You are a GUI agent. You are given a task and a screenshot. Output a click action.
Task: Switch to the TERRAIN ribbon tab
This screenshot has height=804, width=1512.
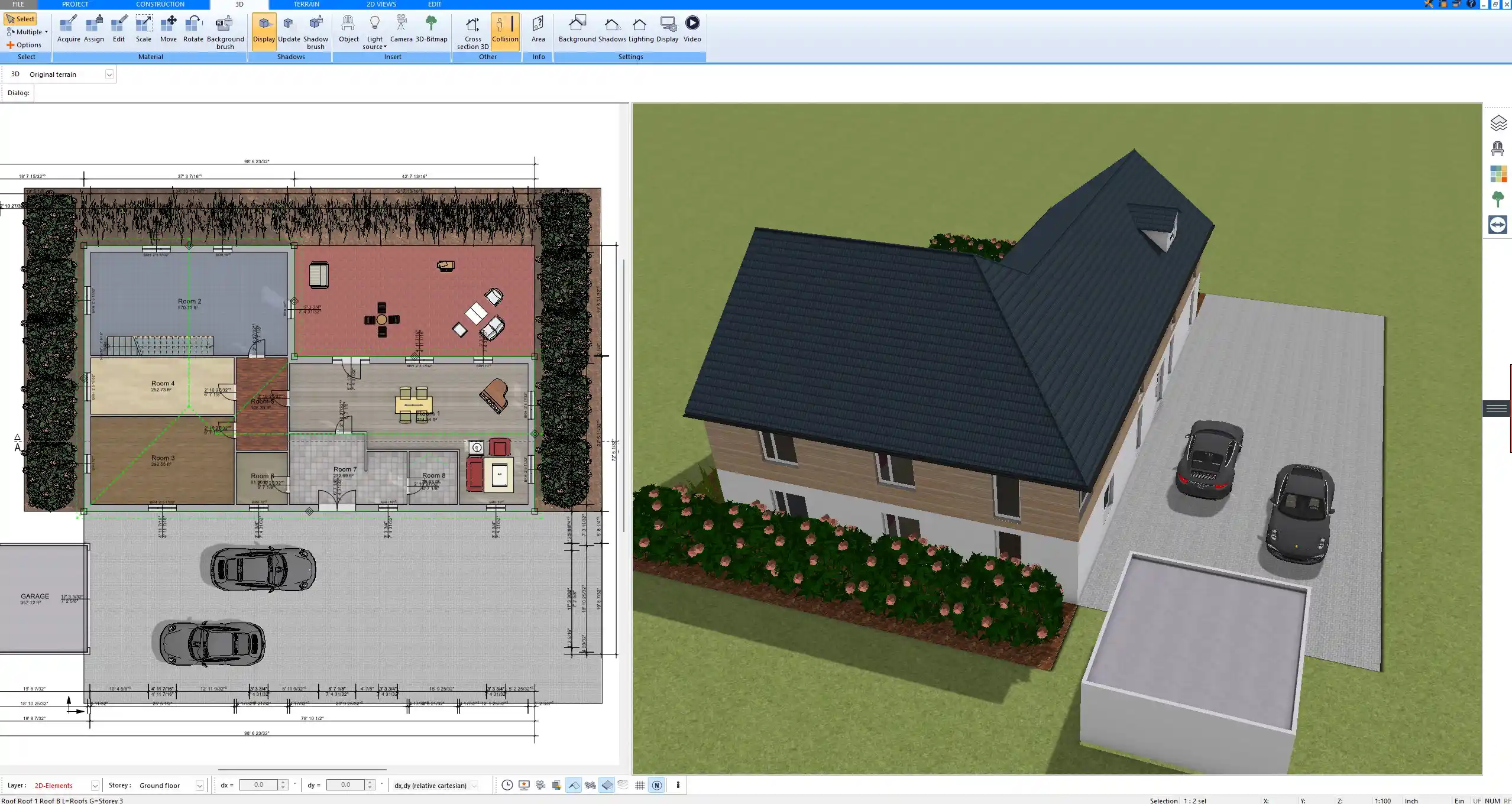pyautogui.click(x=306, y=4)
